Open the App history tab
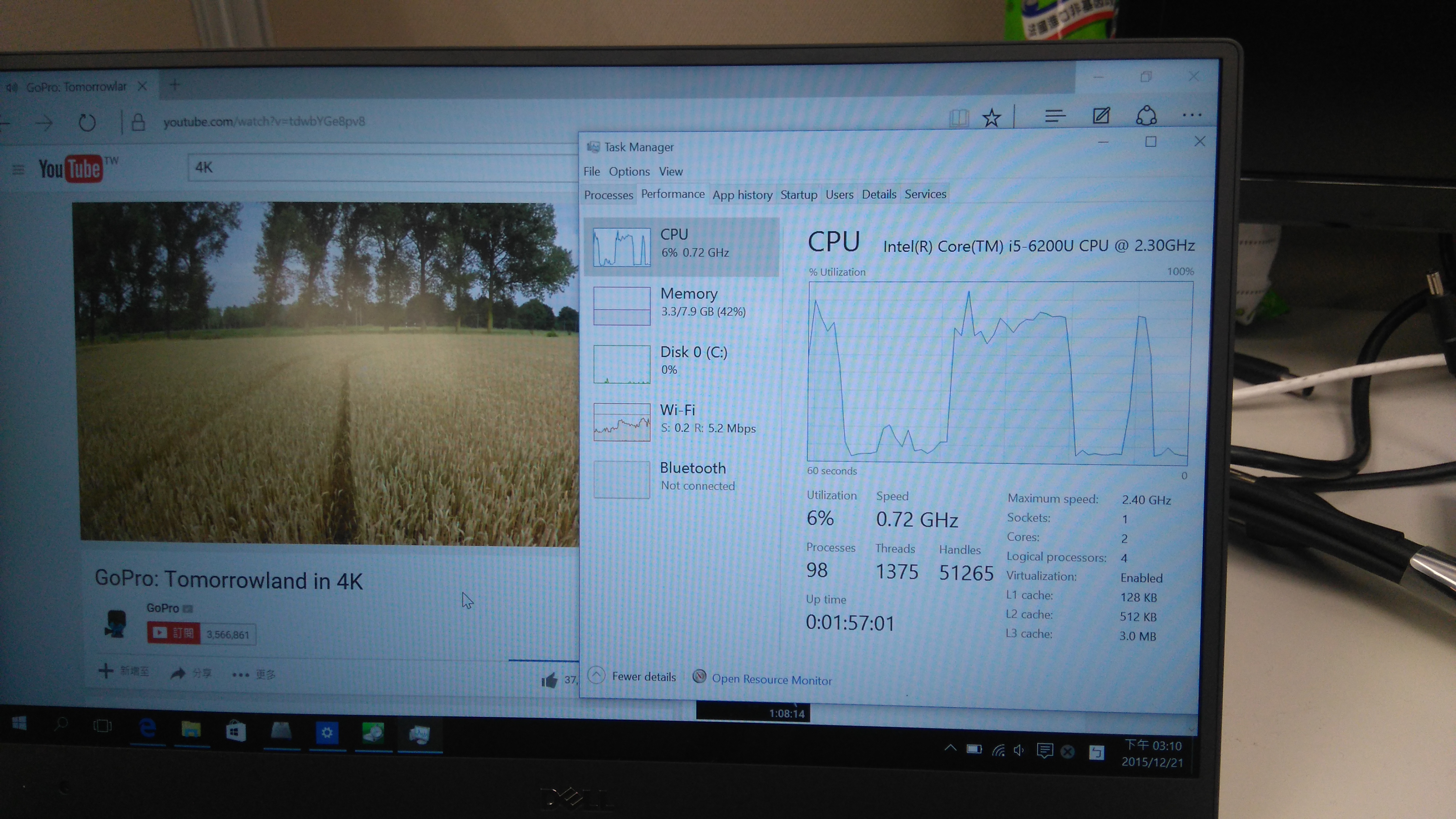The image size is (1456, 819). (742, 195)
